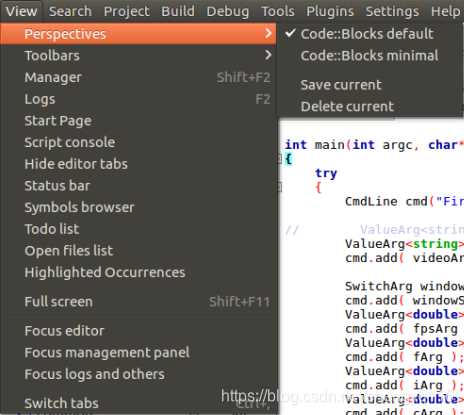Image resolution: width=464 pixels, height=415 pixels.
Task: Click the 'int main(int argc' code line
Action: point(374,145)
